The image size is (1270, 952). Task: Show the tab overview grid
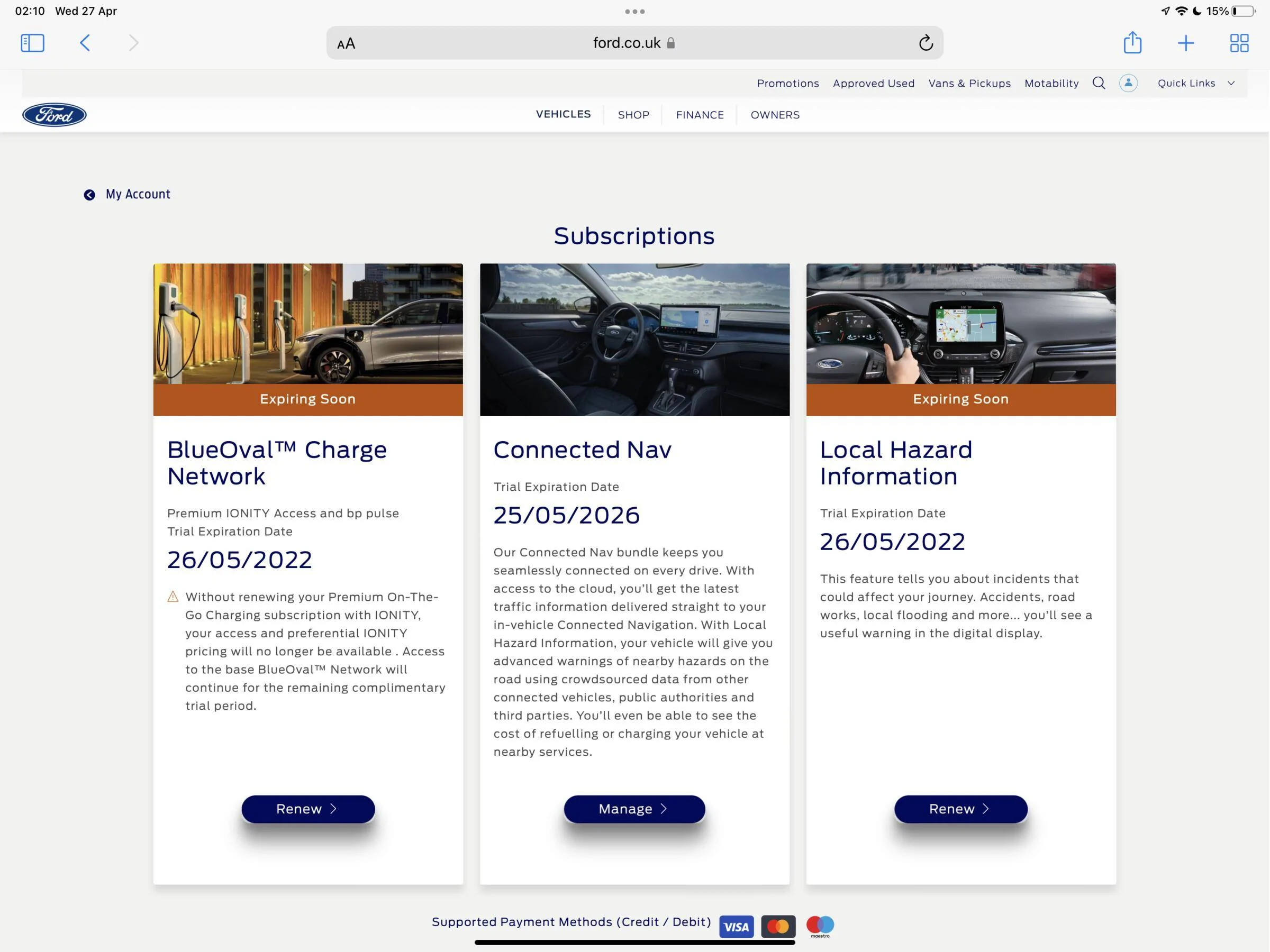pyautogui.click(x=1239, y=43)
